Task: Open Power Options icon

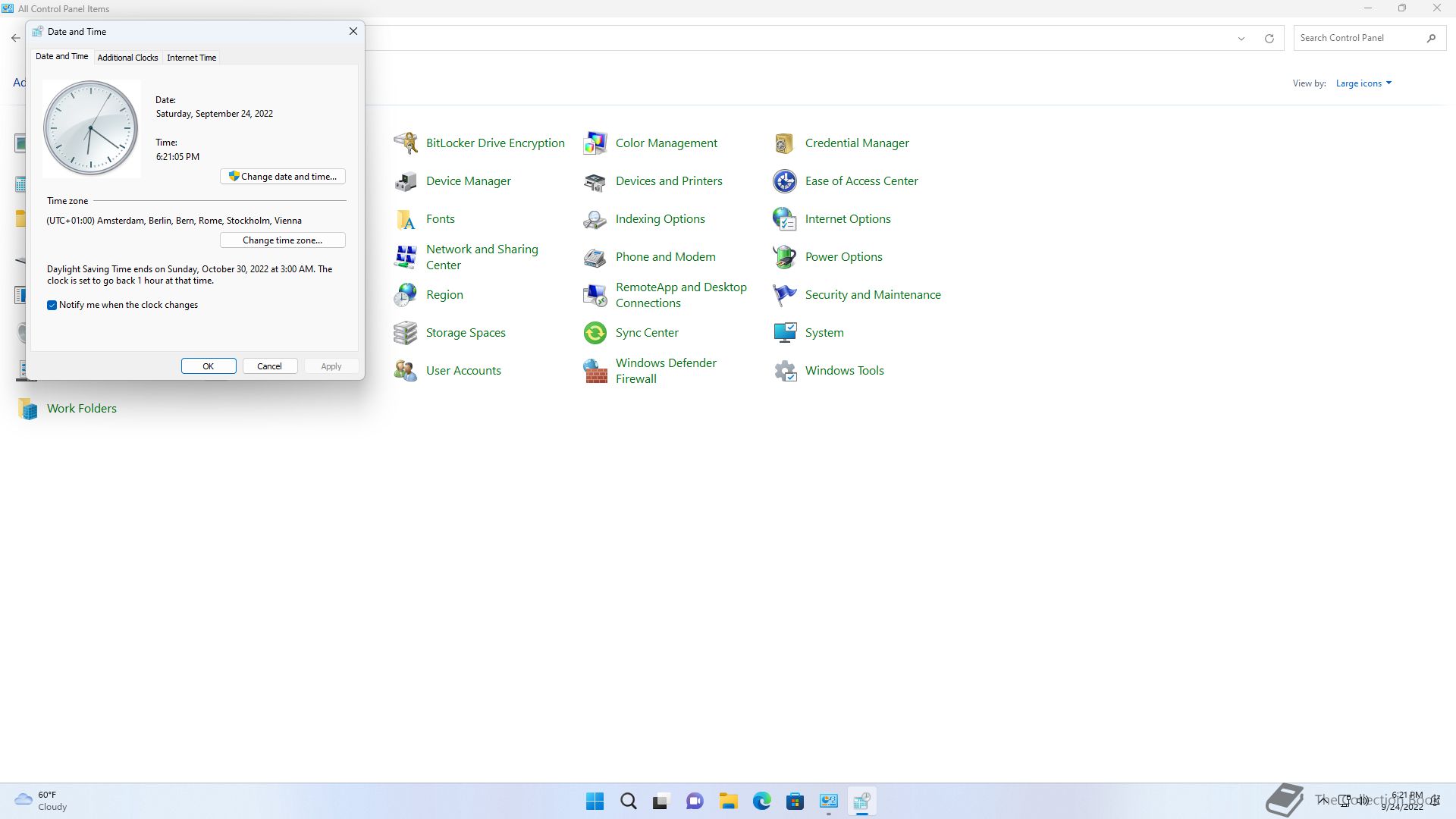Action: [x=785, y=256]
